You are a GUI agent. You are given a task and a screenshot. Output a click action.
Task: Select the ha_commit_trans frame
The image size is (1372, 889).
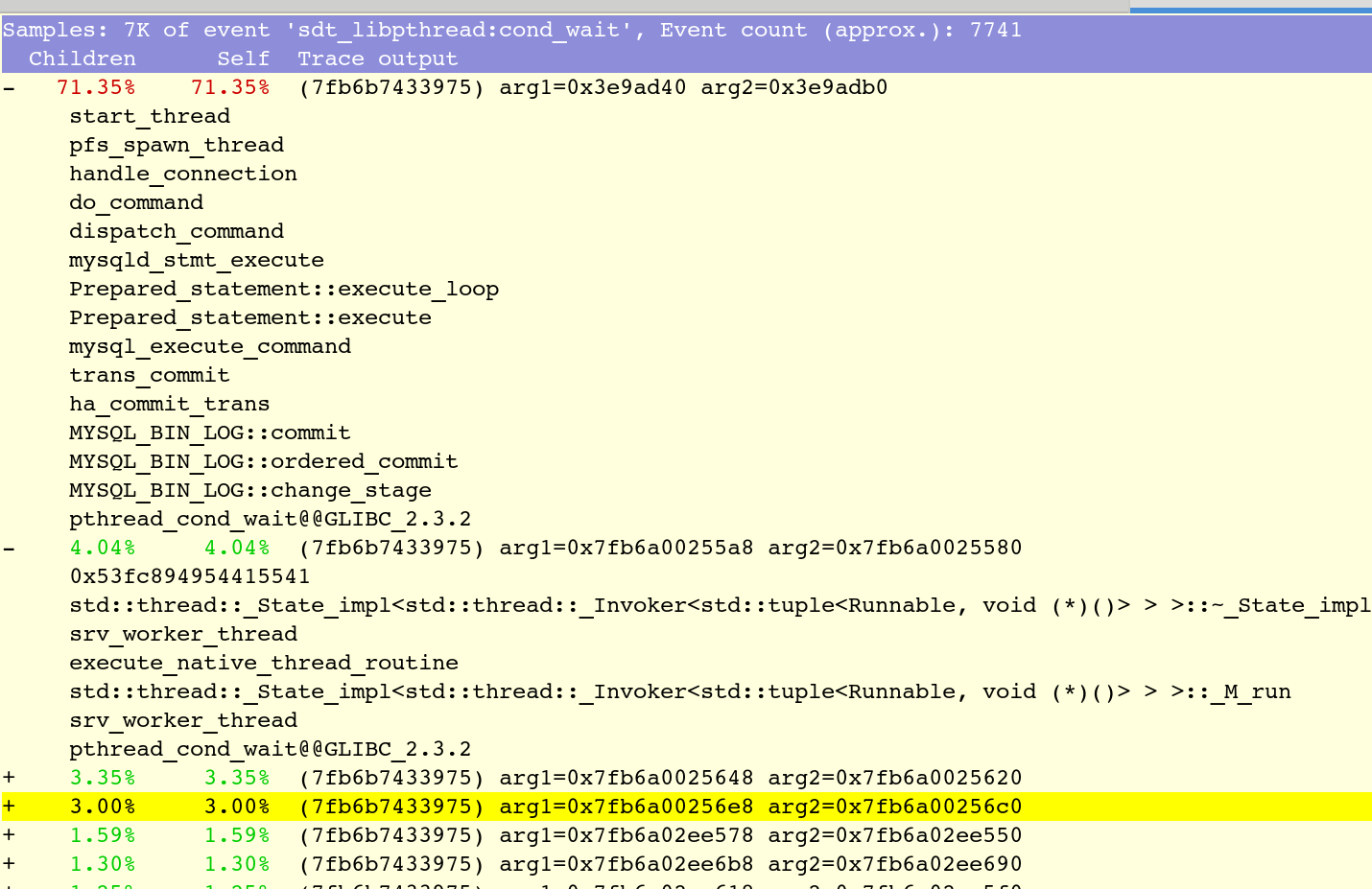[170, 404]
